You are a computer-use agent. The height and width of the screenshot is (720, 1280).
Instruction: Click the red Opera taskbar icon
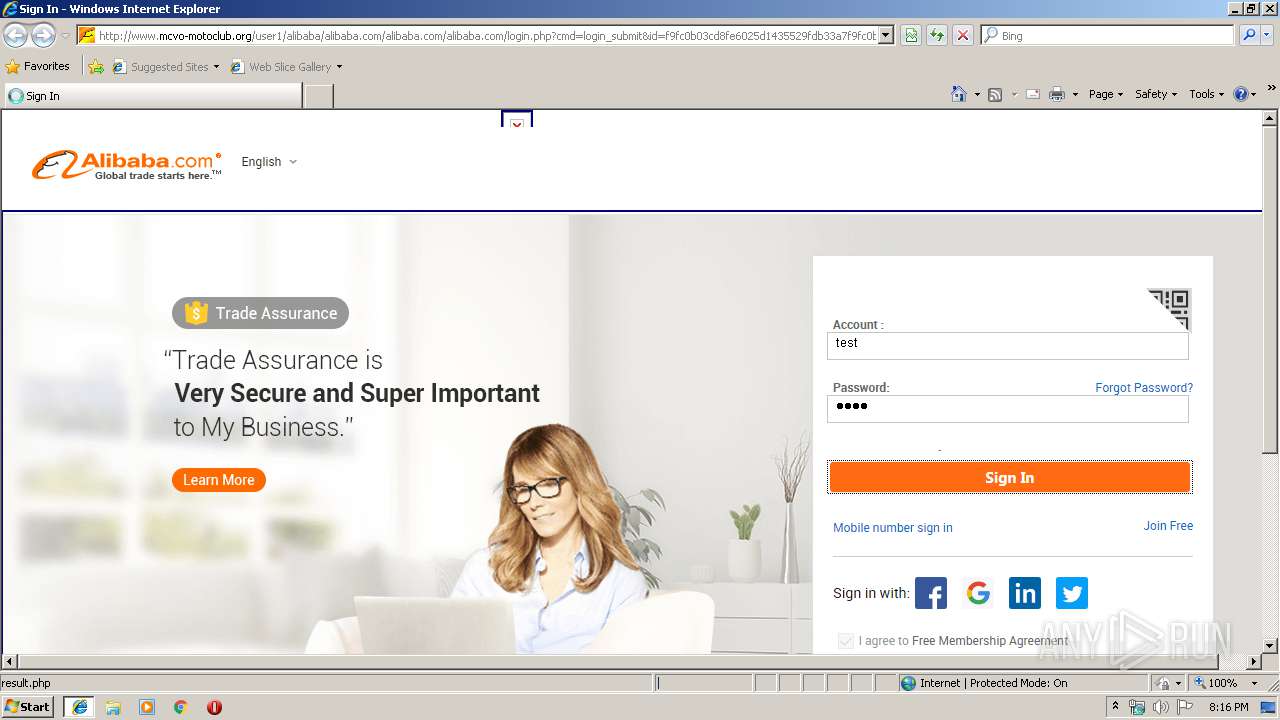pos(214,707)
